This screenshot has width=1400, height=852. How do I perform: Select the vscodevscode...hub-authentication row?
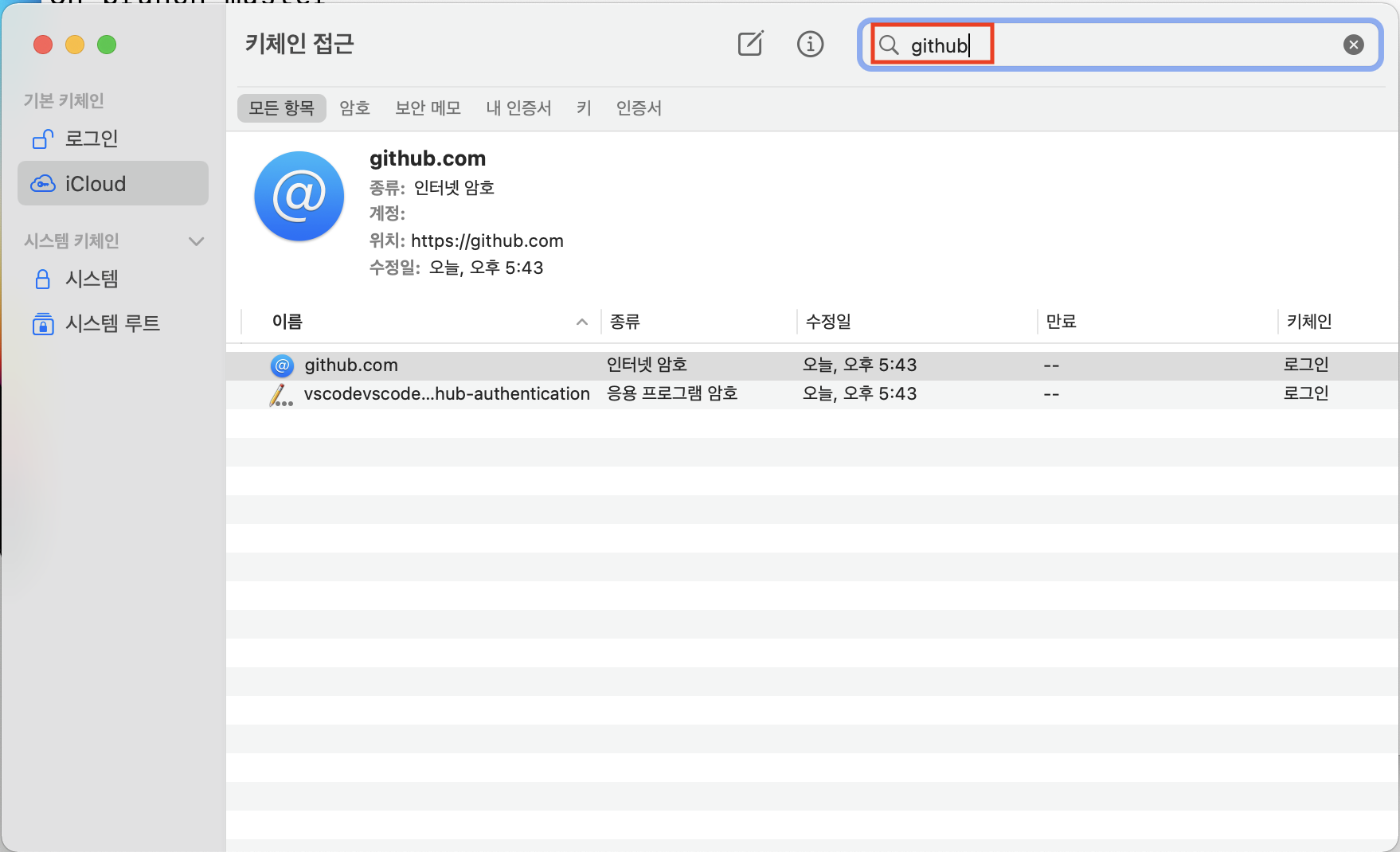coord(812,394)
